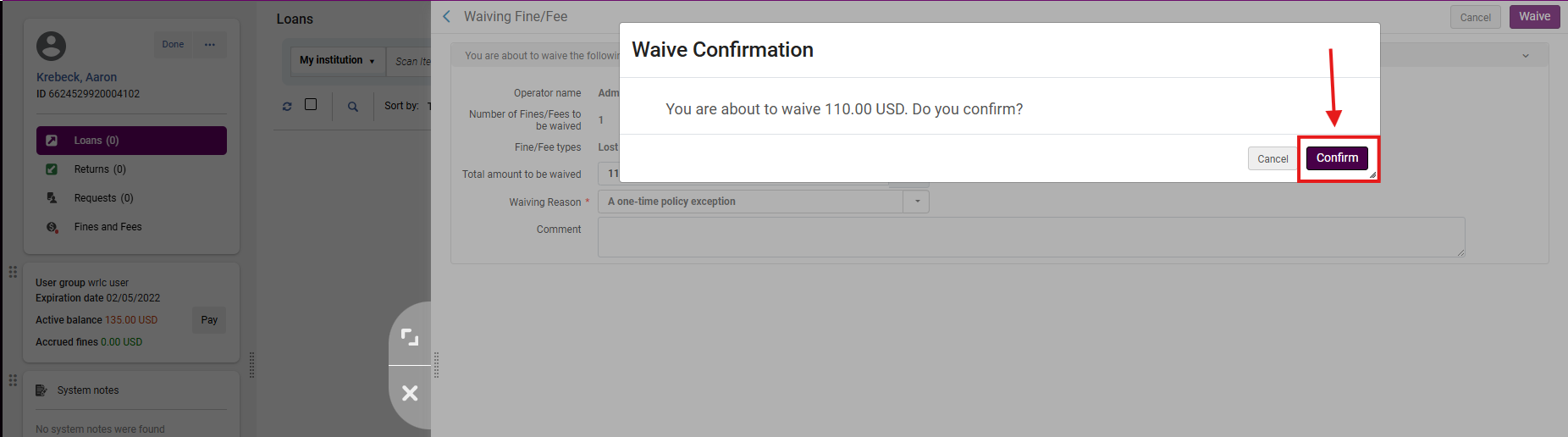Open the Requests (0) tab
The image size is (1568, 437).
[103, 198]
